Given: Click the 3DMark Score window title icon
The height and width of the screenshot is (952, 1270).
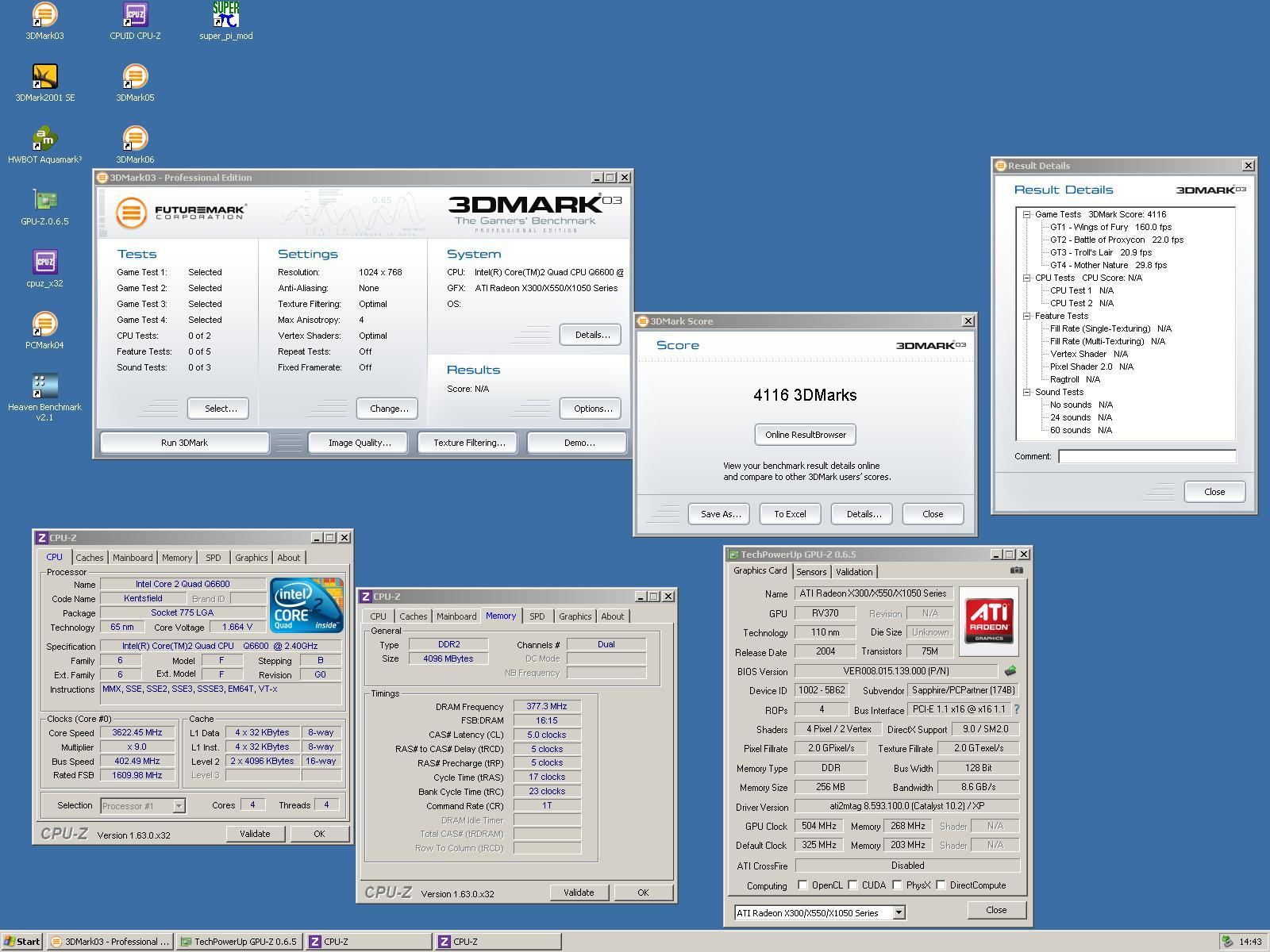Looking at the screenshot, I should pos(643,321).
